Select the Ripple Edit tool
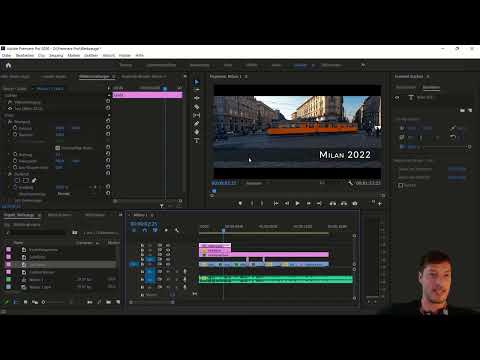Viewport: 480px width, 360px height. coord(196,98)
